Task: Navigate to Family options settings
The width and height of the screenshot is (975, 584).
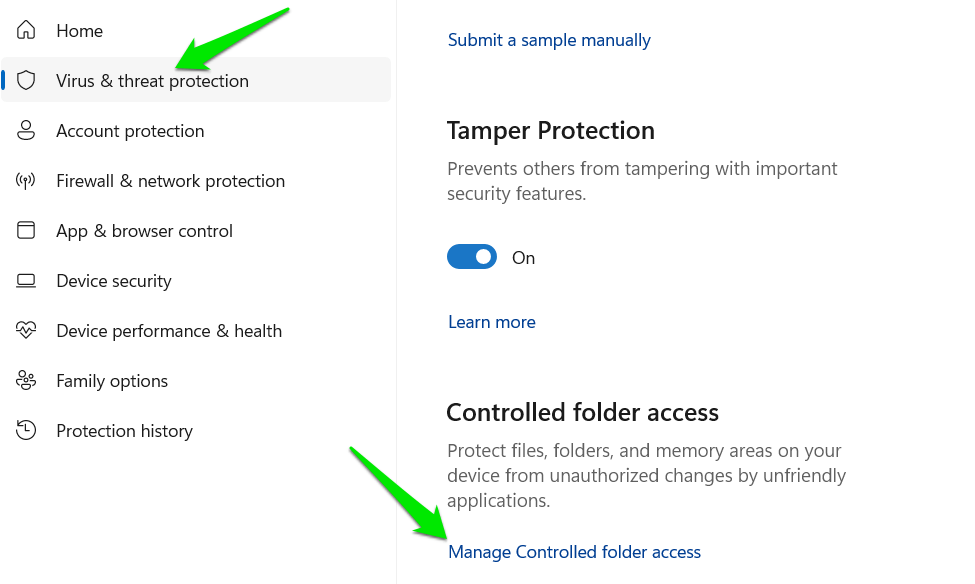Action: click(x=110, y=380)
